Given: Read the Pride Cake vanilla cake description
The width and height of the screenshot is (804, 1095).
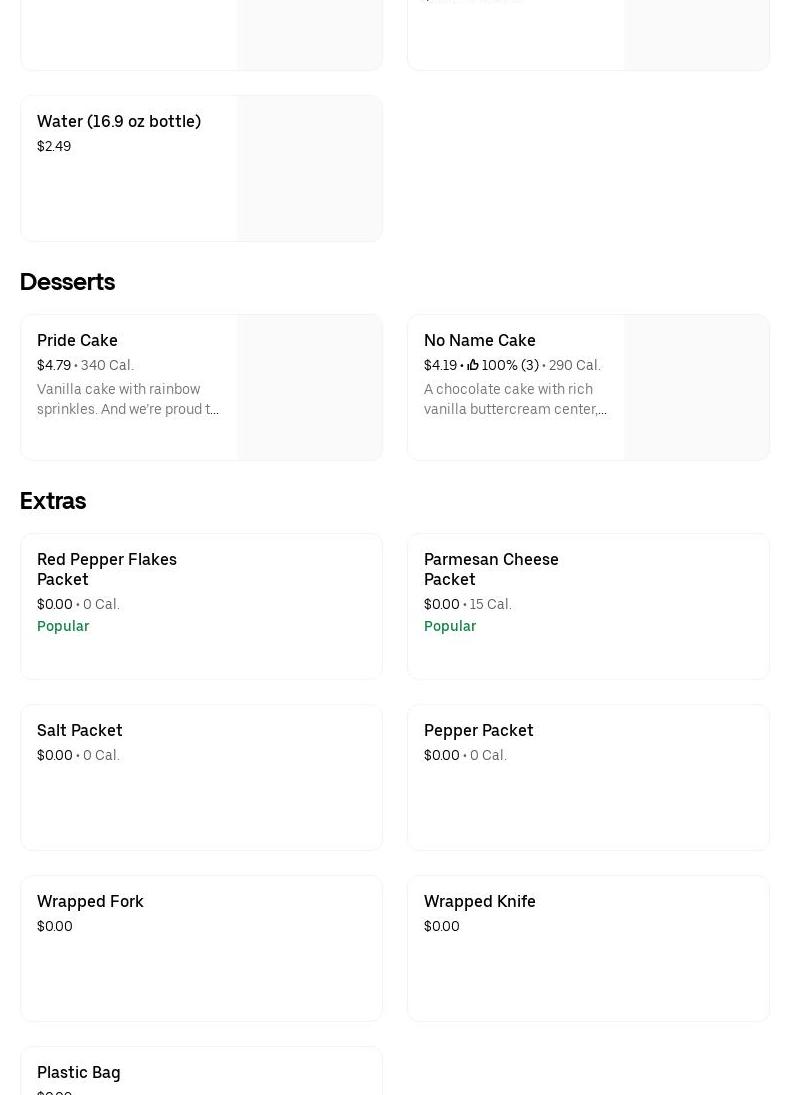Looking at the screenshot, I should tap(128, 399).
